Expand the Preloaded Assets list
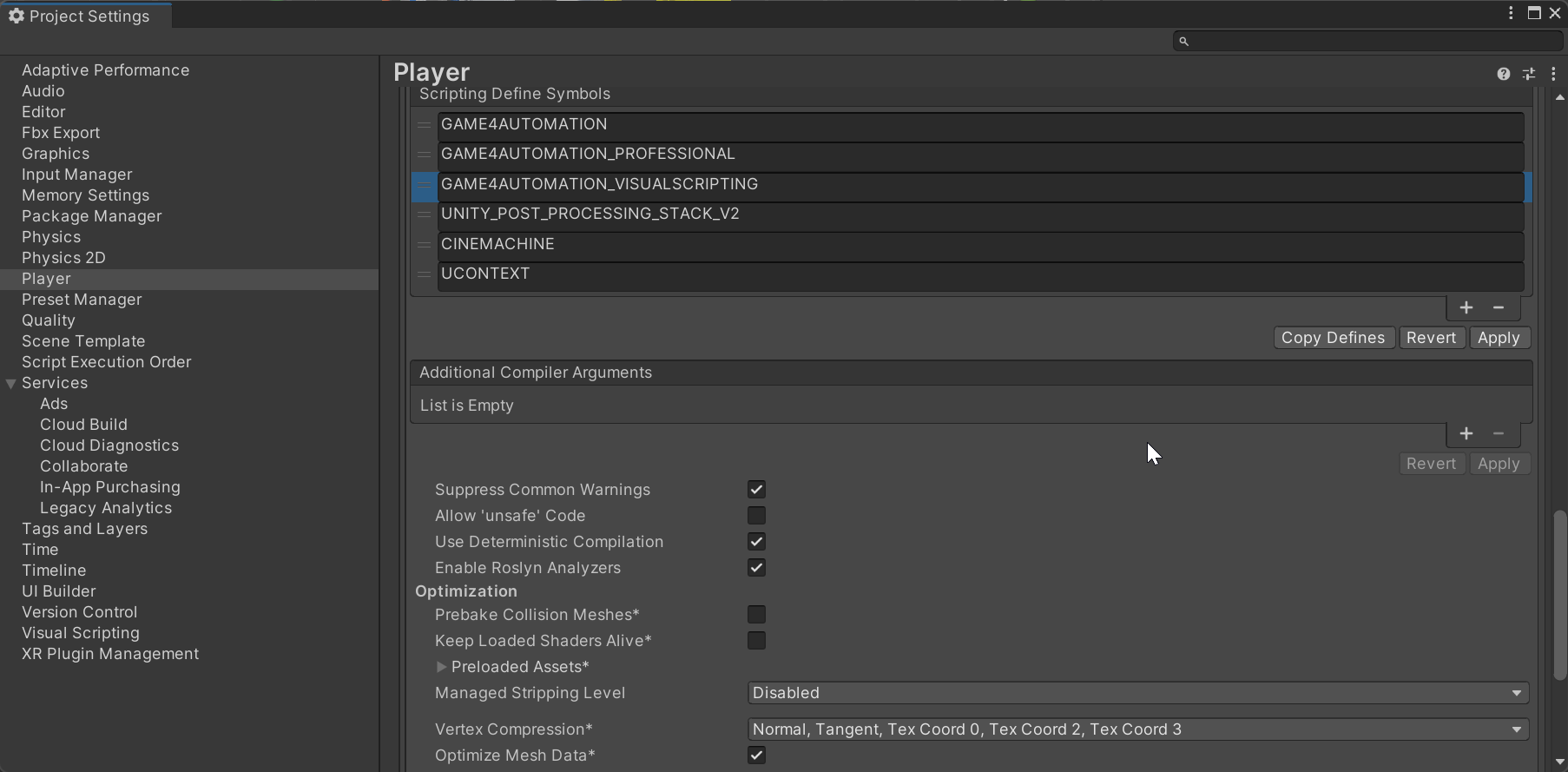 [x=441, y=667]
